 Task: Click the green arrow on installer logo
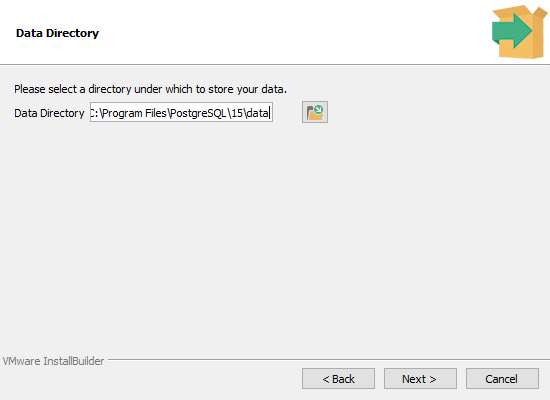coord(512,31)
